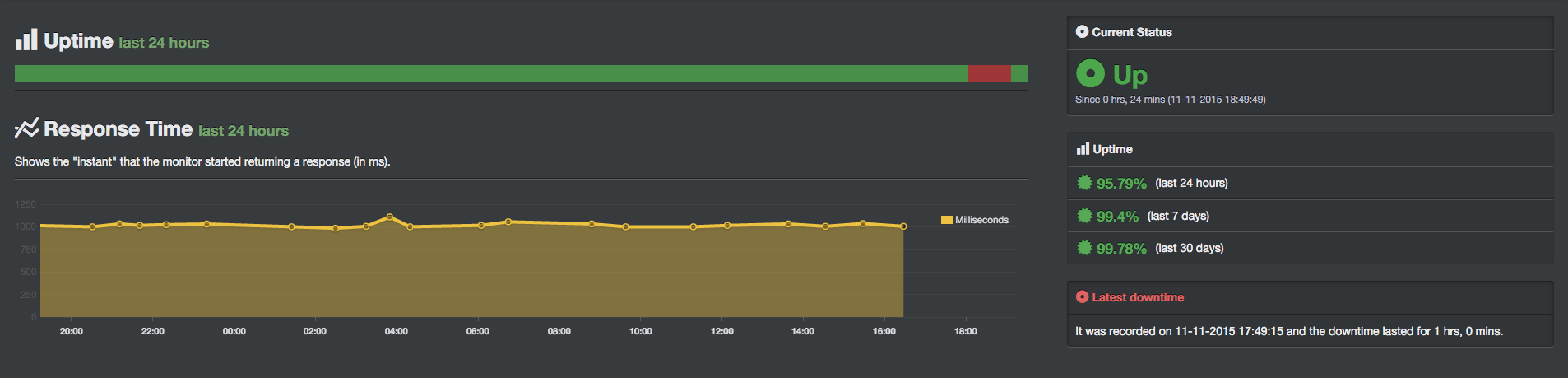Select the 95.79% last 24 hours value
The height and width of the screenshot is (378, 1568).
(x=1121, y=184)
